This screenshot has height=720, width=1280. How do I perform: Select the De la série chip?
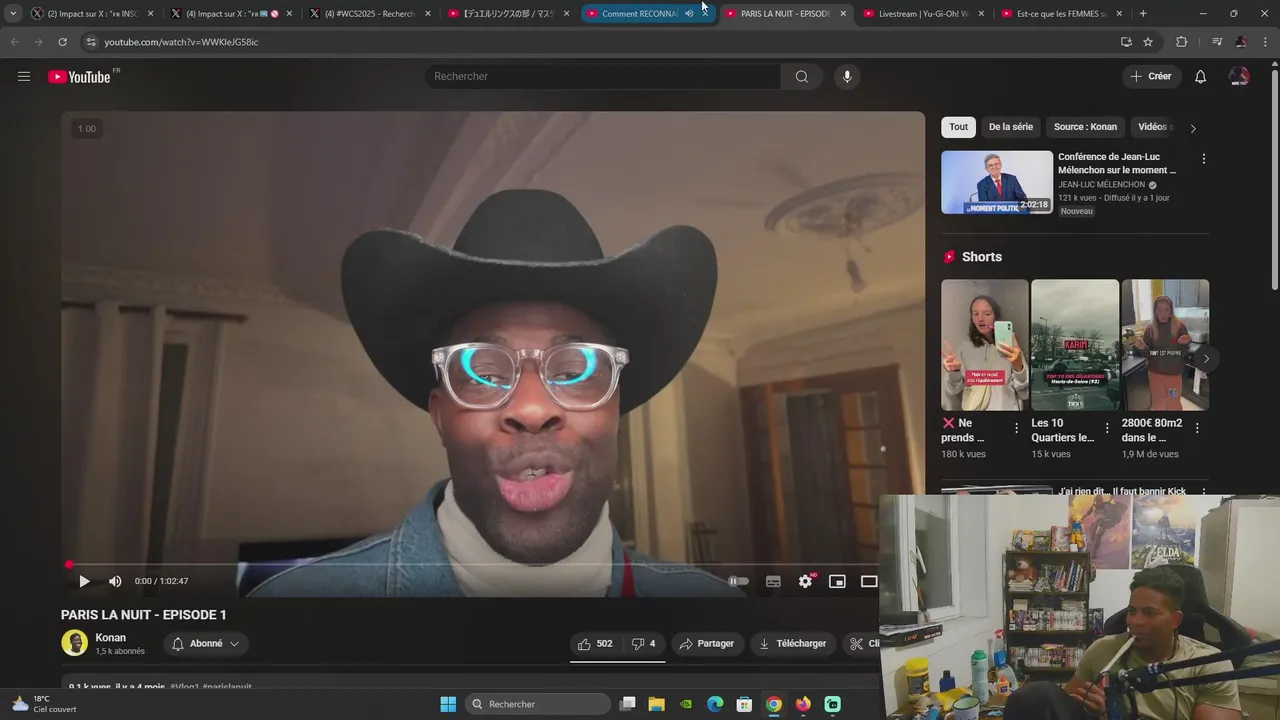point(1010,127)
